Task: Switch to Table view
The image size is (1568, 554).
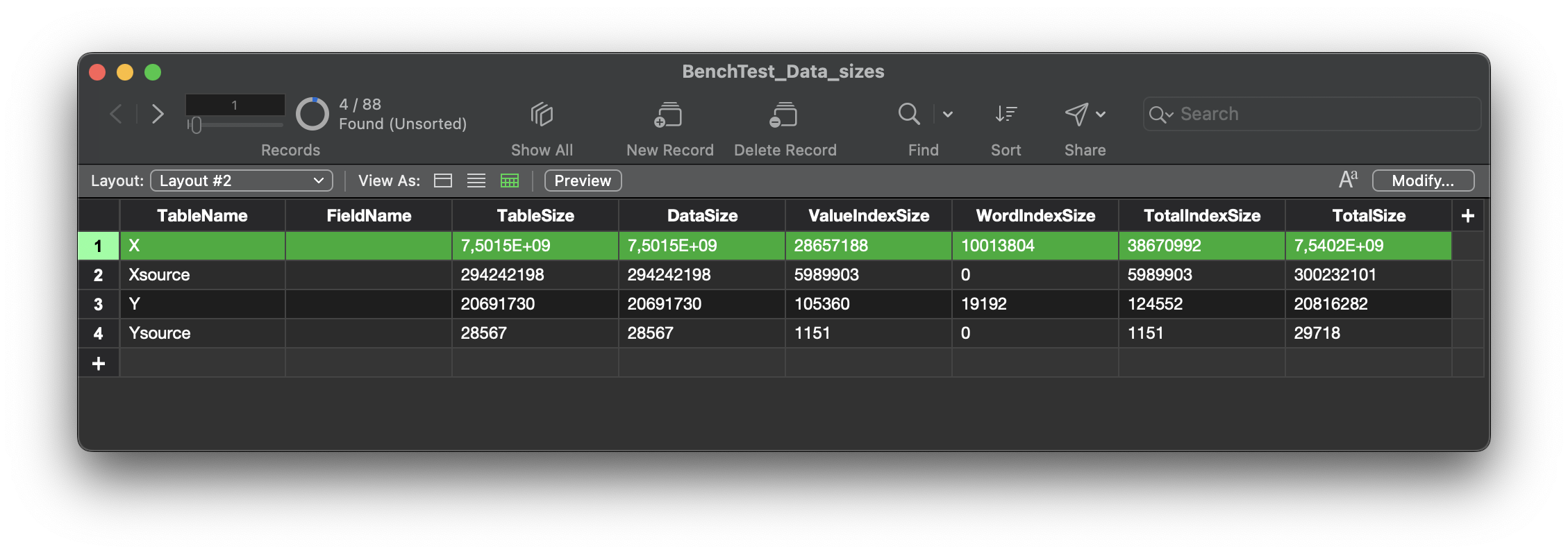Action: coord(510,181)
